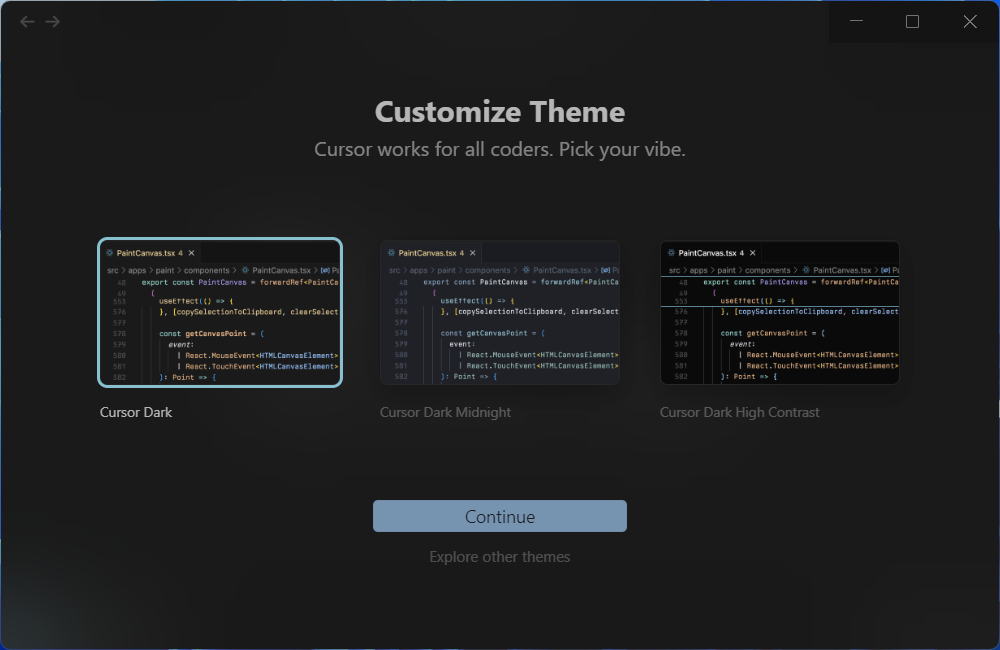1000x650 pixels.
Task: Maximize the Cursor setup window
Action: 913,22
